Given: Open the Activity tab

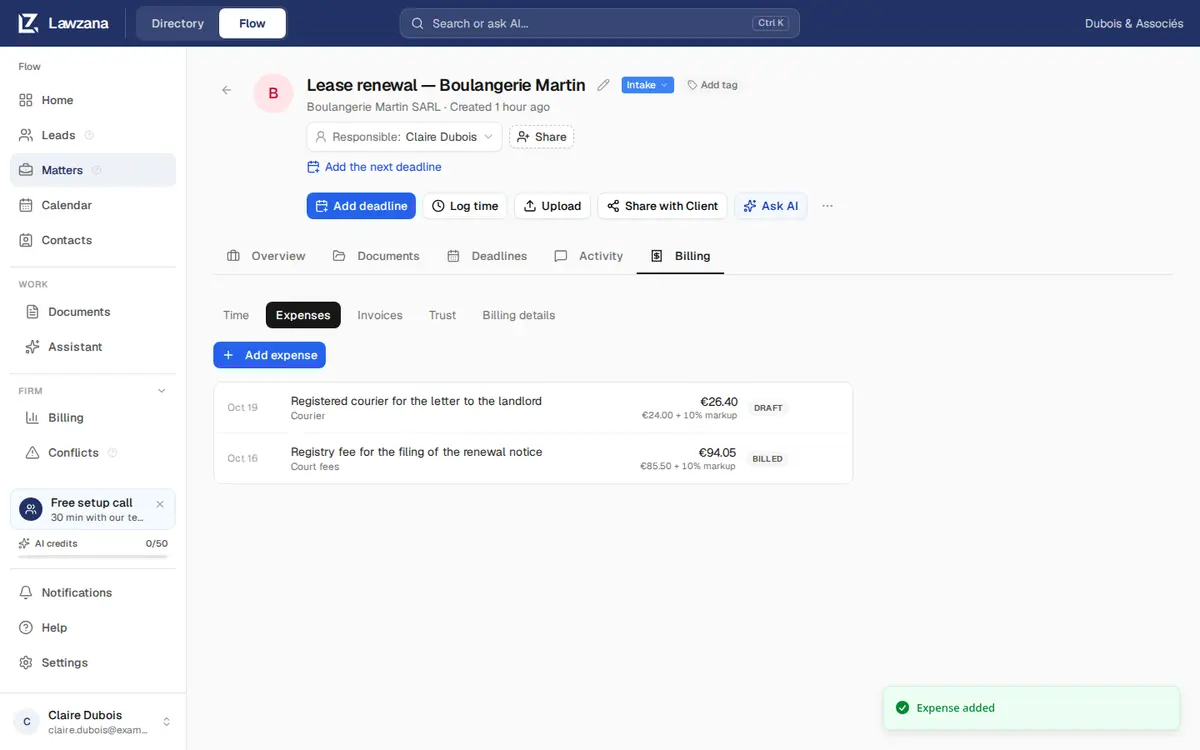Looking at the screenshot, I should tap(589, 256).
